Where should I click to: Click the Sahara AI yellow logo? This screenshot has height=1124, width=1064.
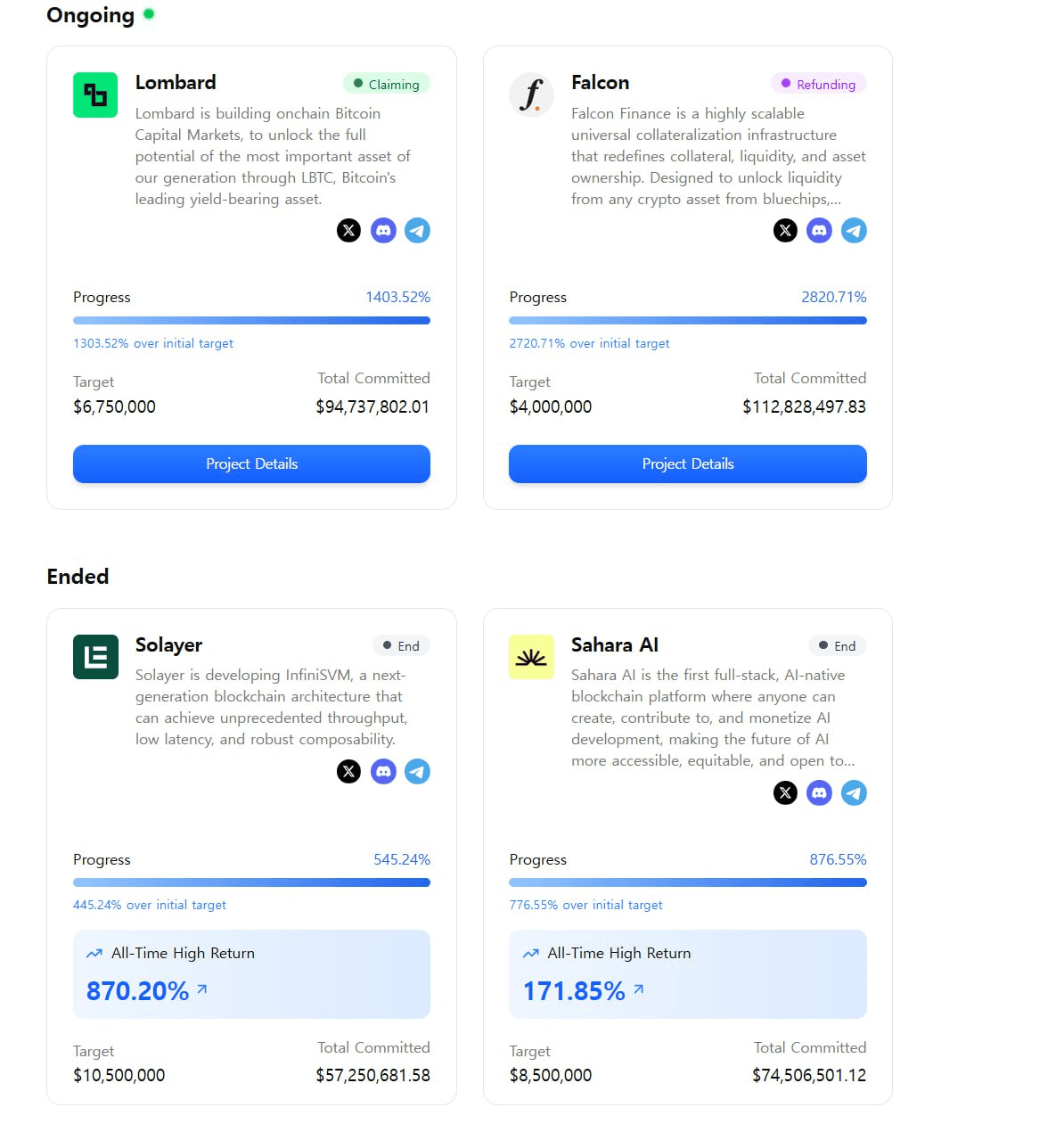(x=531, y=657)
